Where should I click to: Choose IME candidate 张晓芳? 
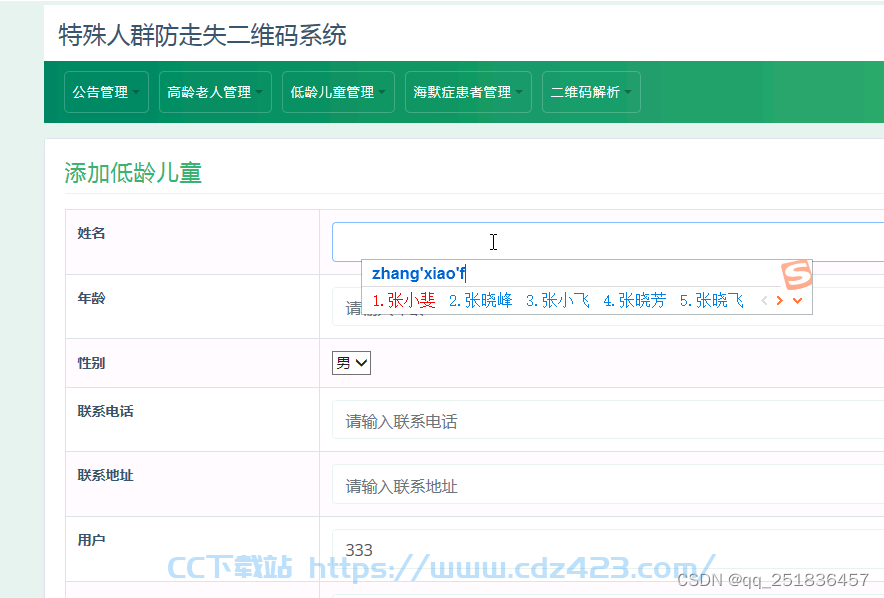pos(634,300)
